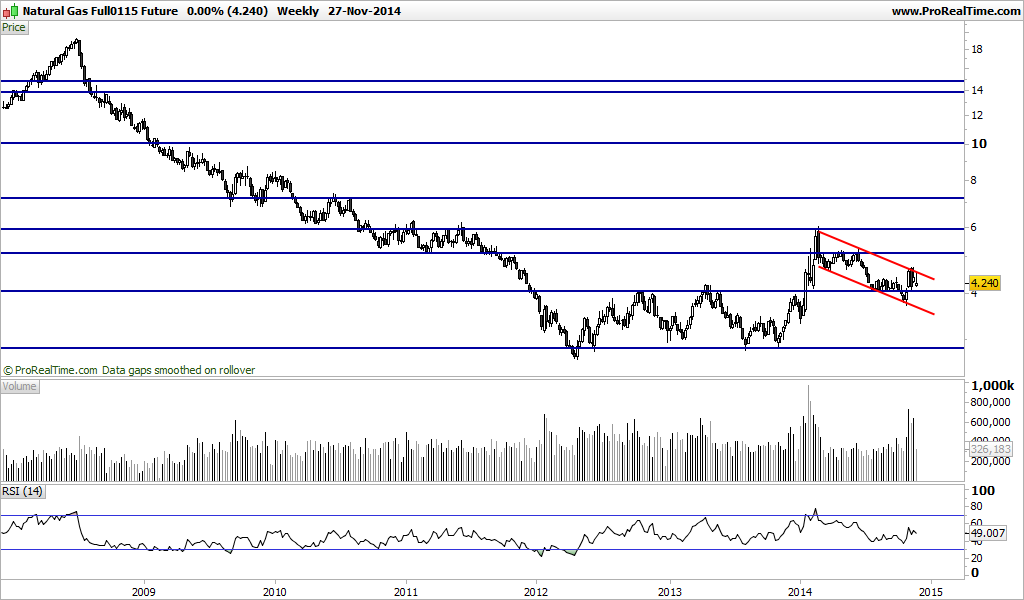Click the 14 price axis label
This screenshot has height=600, width=1024.
977,90
